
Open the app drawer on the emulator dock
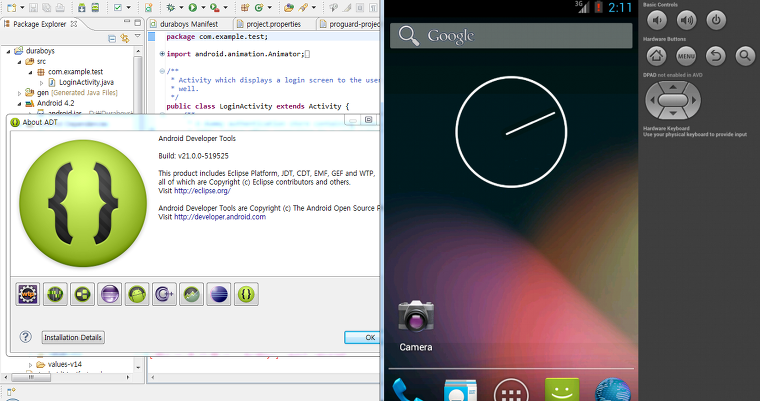coord(511,390)
